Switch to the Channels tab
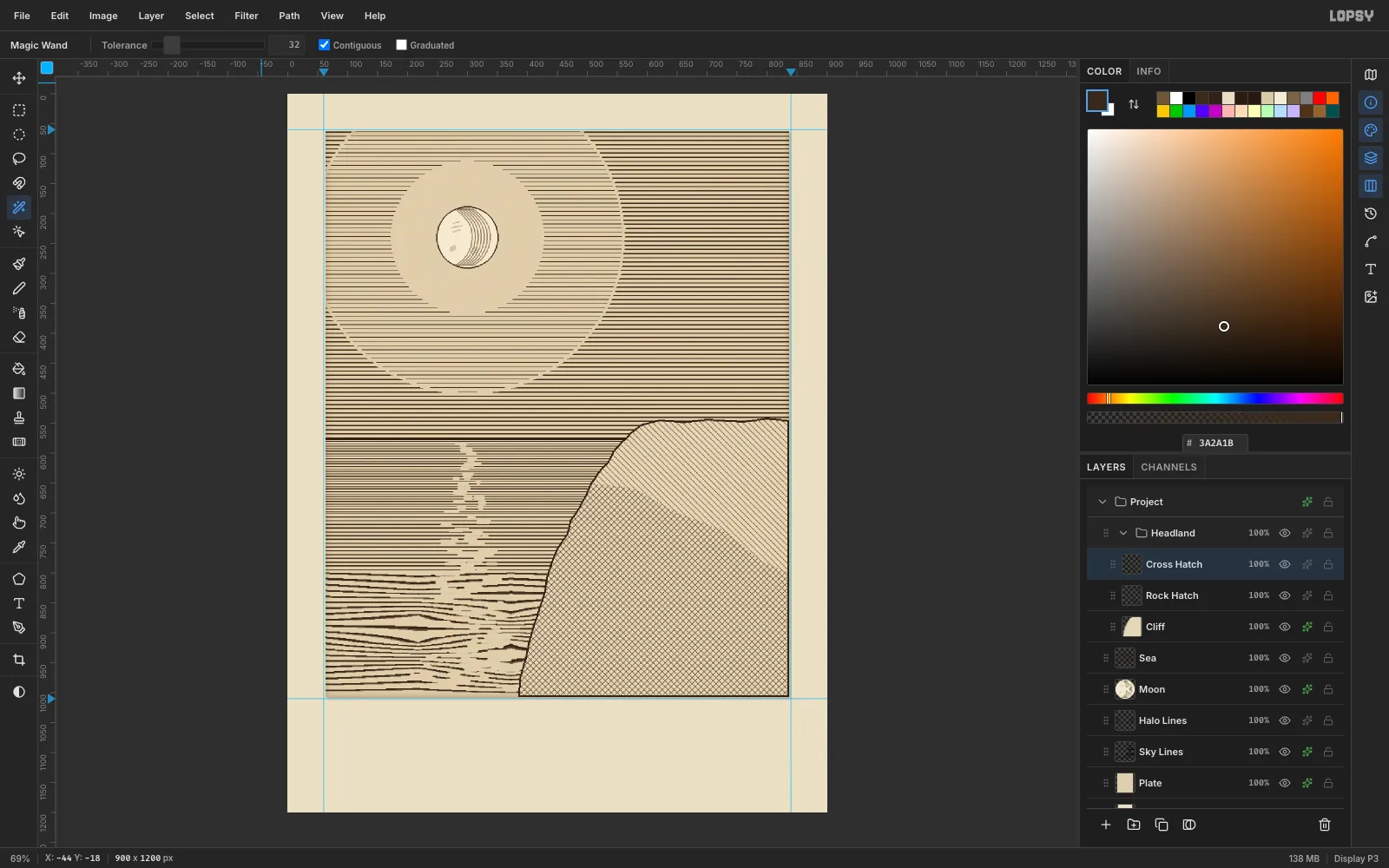Image resolution: width=1389 pixels, height=868 pixels. [1168, 467]
